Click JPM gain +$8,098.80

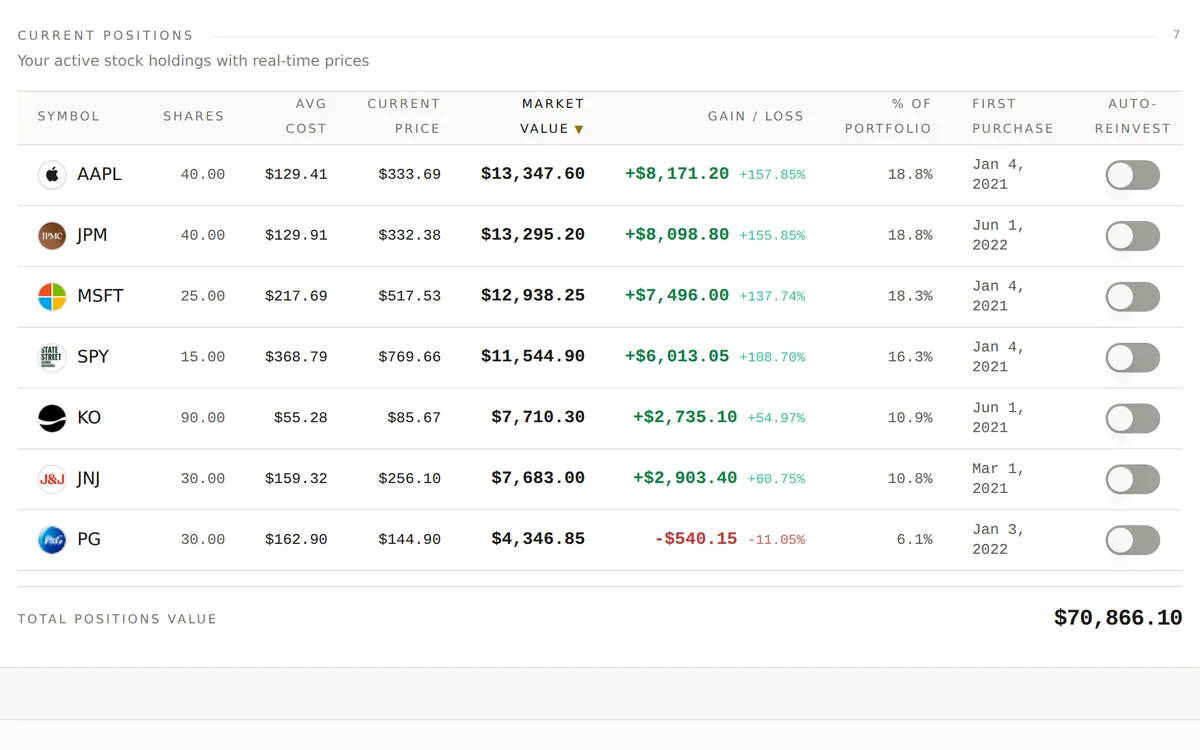(x=677, y=235)
